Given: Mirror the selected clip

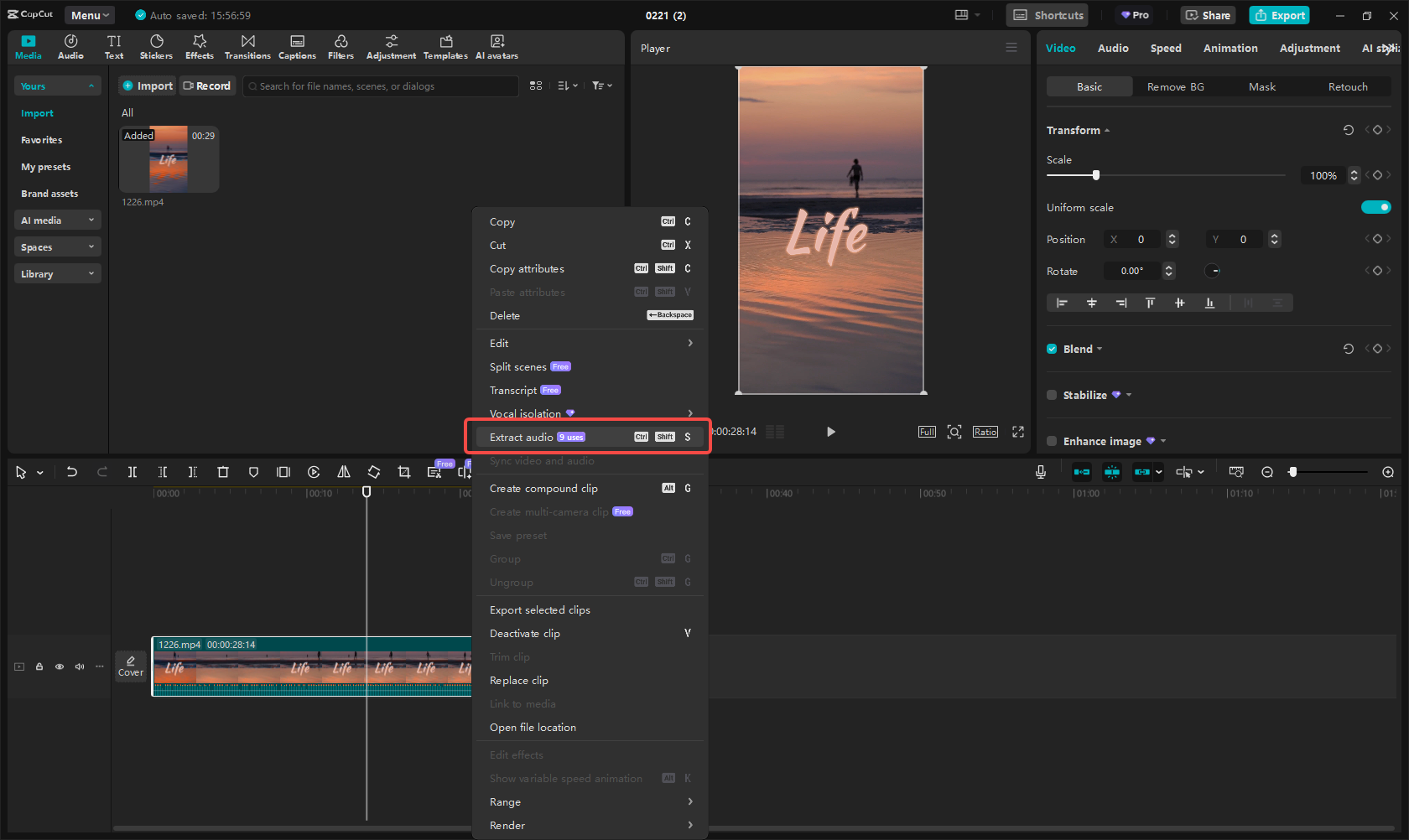Looking at the screenshot, I should (x=343, y=472).
